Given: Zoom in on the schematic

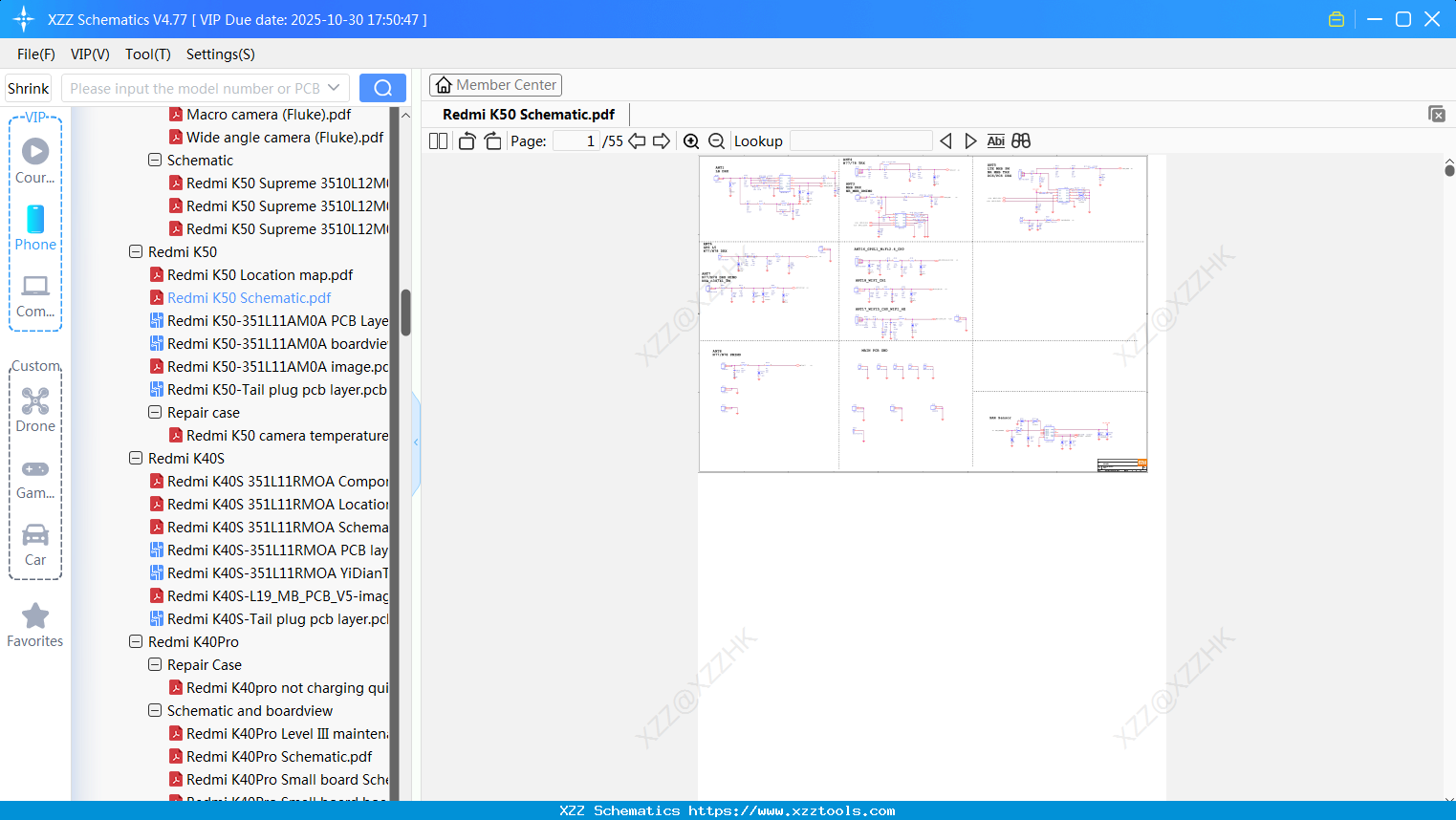Looking at the screenshot, I should pyautogui.click(x=691, y=141).
